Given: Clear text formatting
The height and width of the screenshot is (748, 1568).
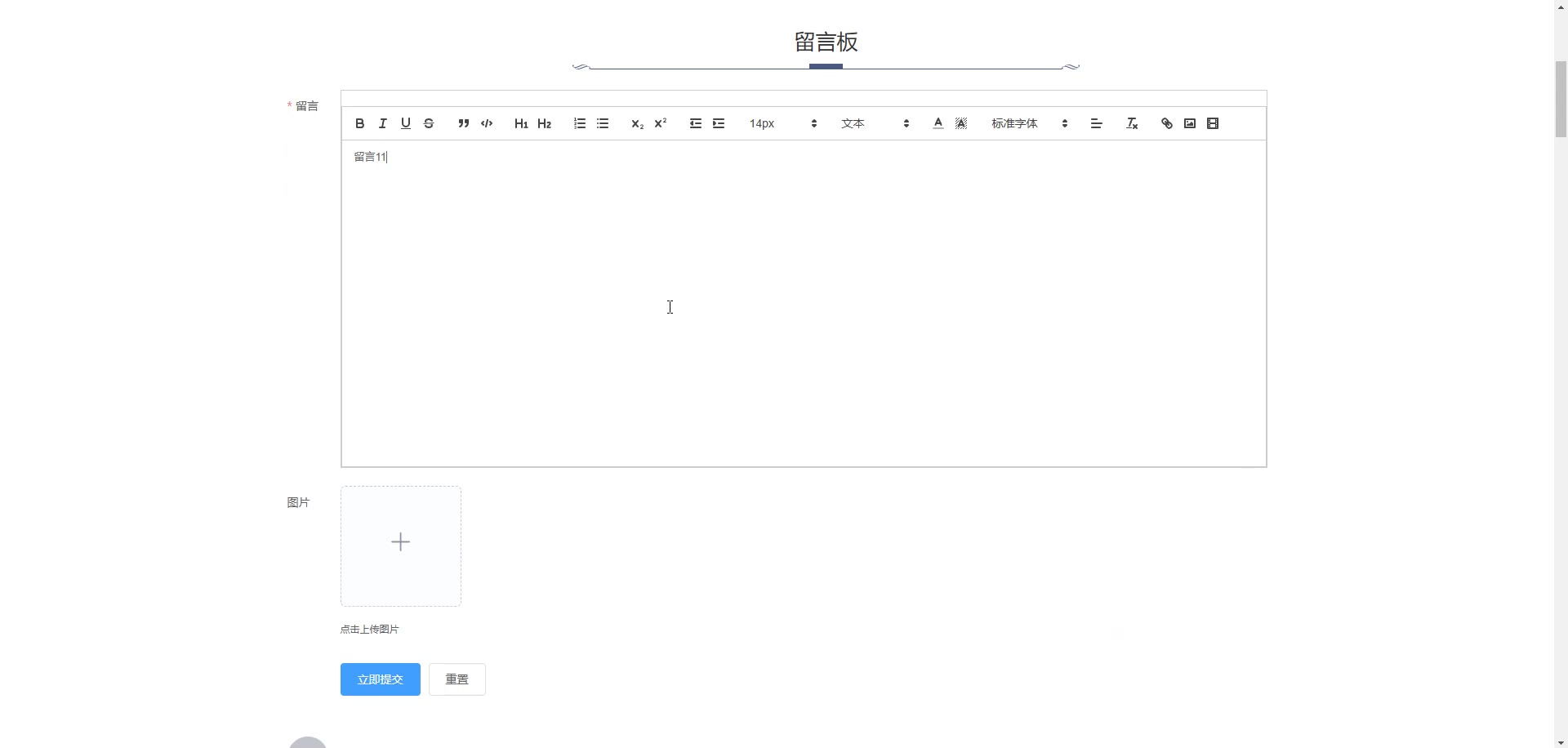Looking at the screenshot, I should (x=1131, y=123).
